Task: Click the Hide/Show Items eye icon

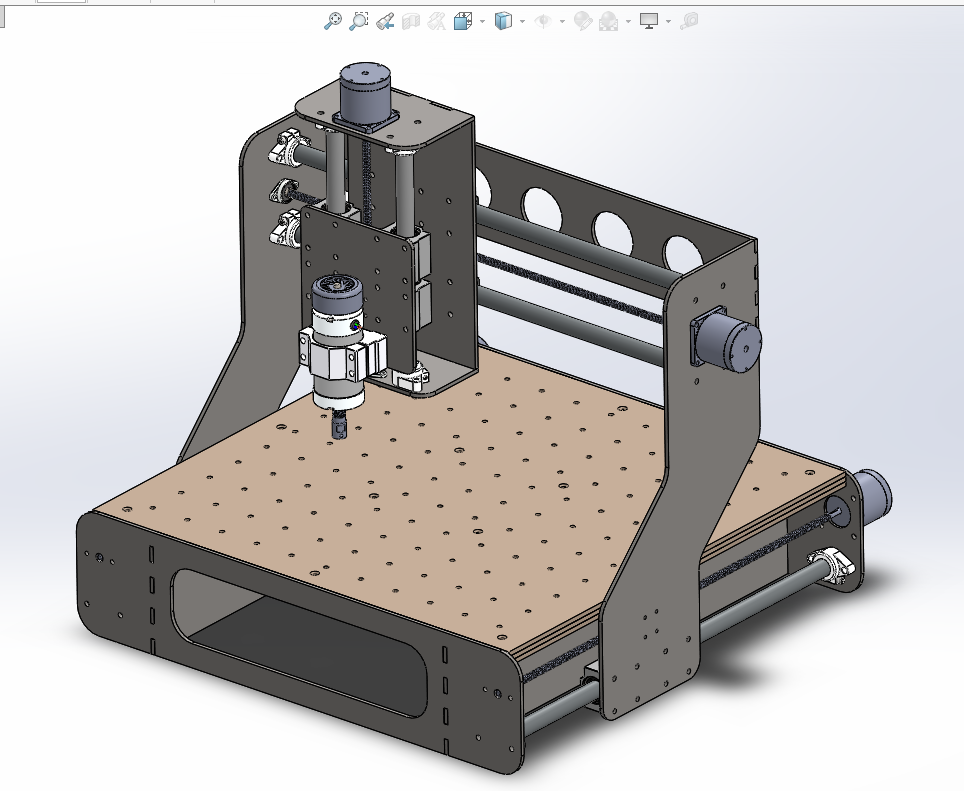Action: (x=542, y=22)
